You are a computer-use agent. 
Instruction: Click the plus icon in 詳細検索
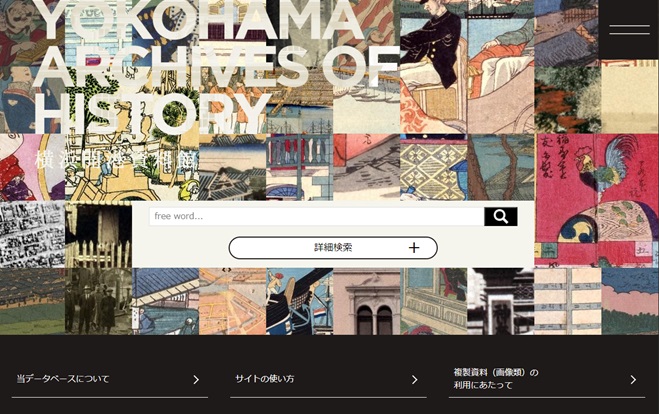[x=414, y=248]
